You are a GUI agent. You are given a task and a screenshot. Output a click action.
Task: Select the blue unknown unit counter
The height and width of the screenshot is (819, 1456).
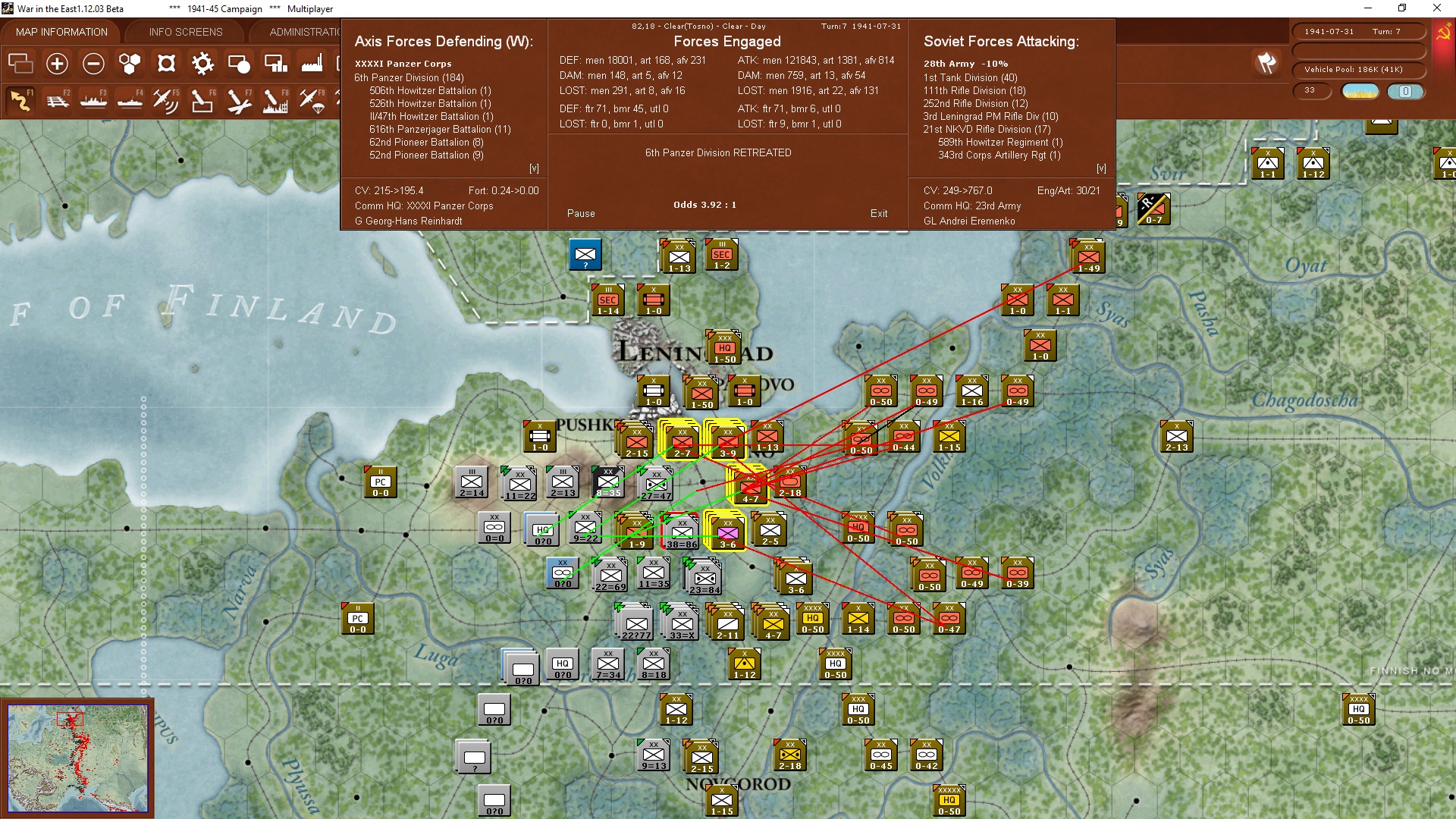click(x=585, y=255)
